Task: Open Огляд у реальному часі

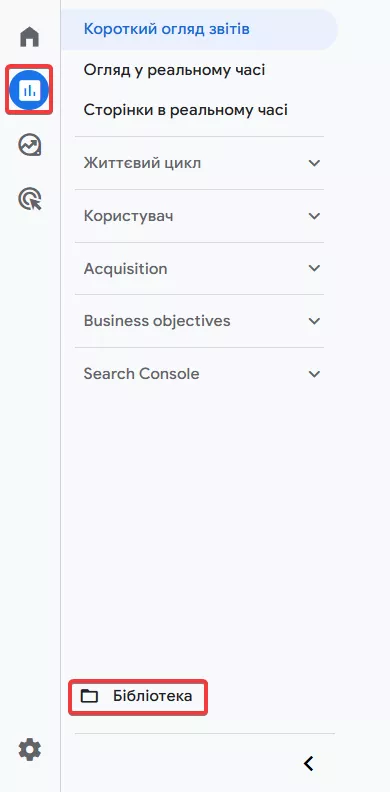Action: coord(174,70)
